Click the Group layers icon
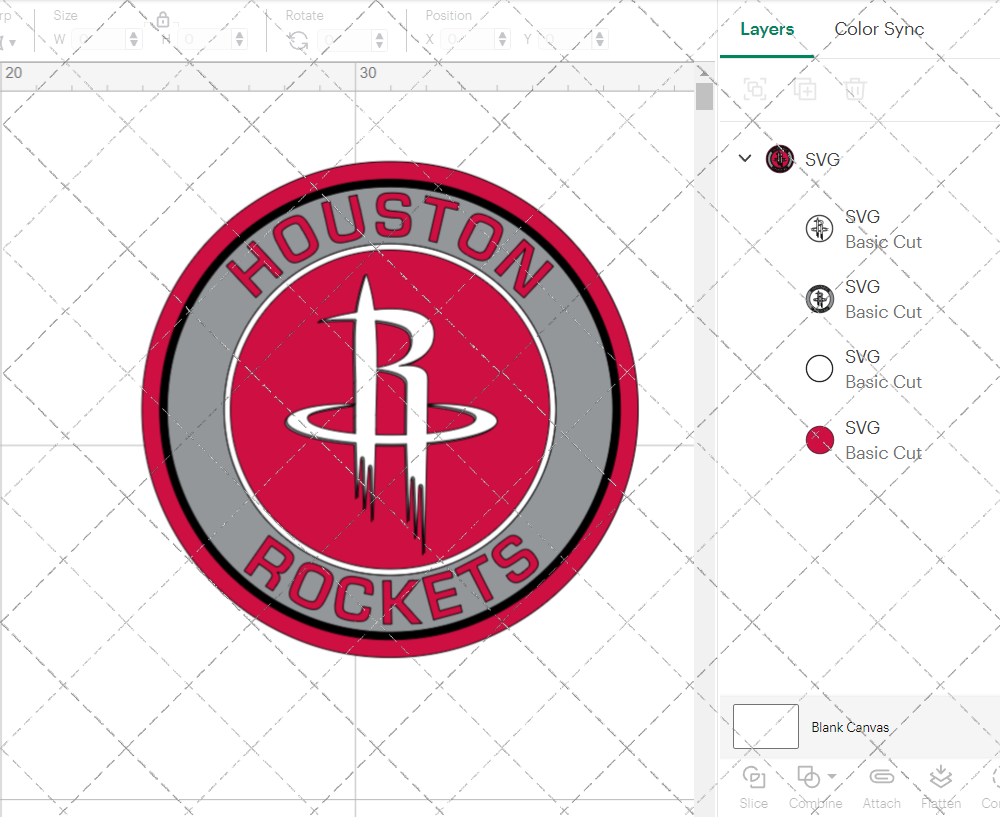Image resolution: width=1000 pixels, height=817 pixels. 756,89
